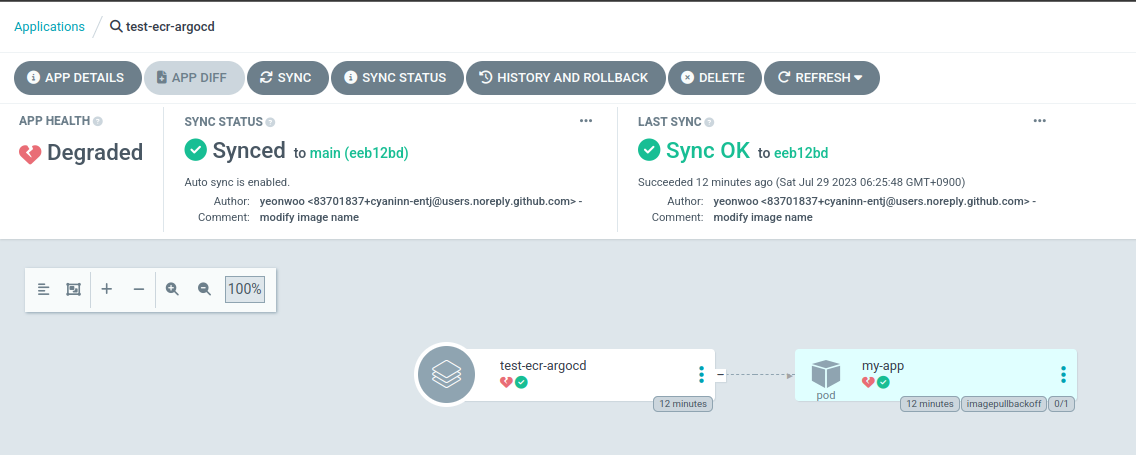Click the 12 minutes badge on my-app
The image size is (1136, 455).
pyautogui.click(x=930, y=404)
